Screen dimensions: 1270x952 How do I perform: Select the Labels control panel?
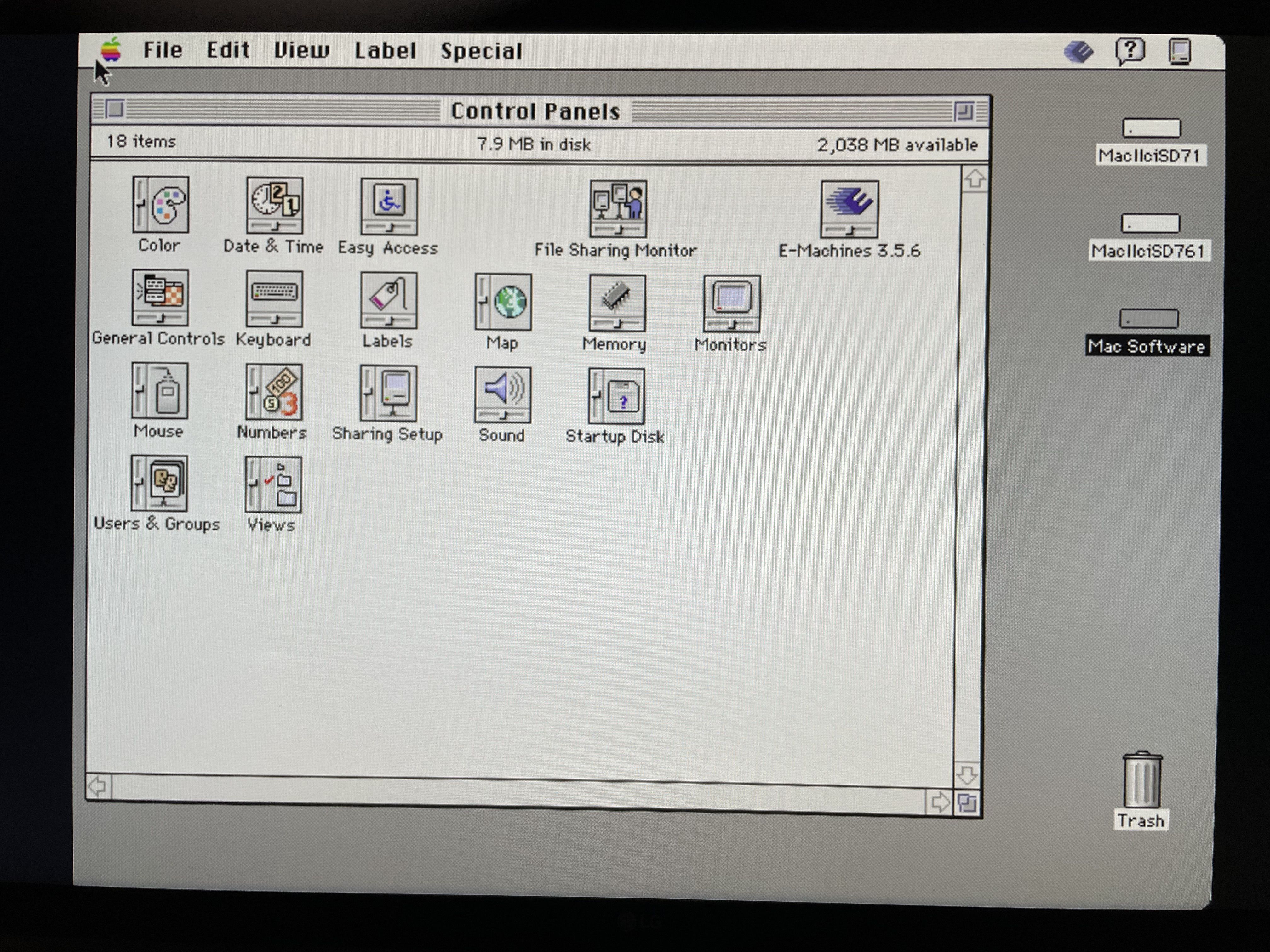(x=389, y=300)
